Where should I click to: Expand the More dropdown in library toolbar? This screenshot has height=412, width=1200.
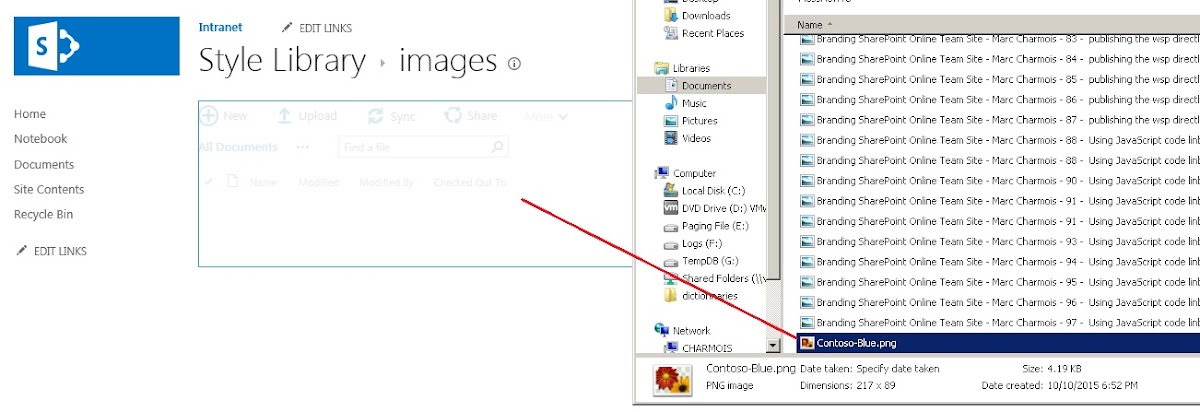click(546, 116)
